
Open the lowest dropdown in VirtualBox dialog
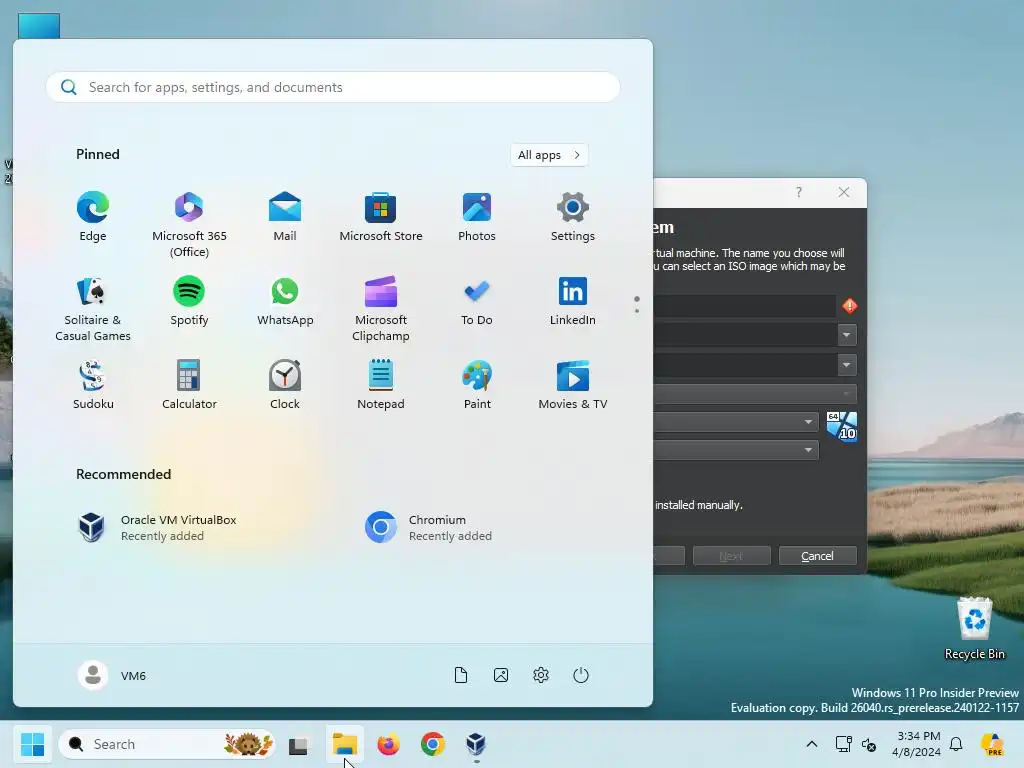(808, 450)
